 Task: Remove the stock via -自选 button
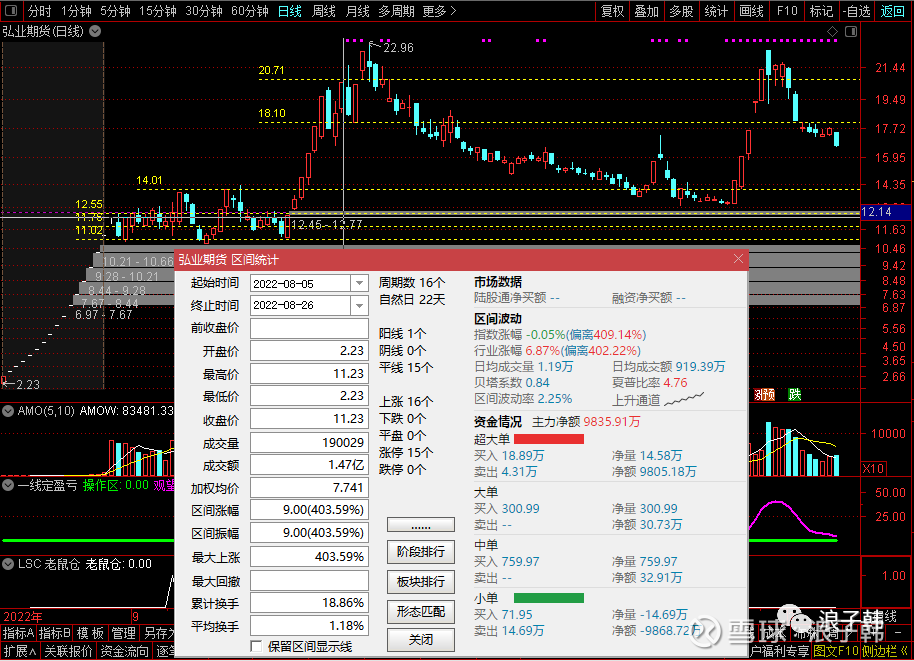coord(856,11)
